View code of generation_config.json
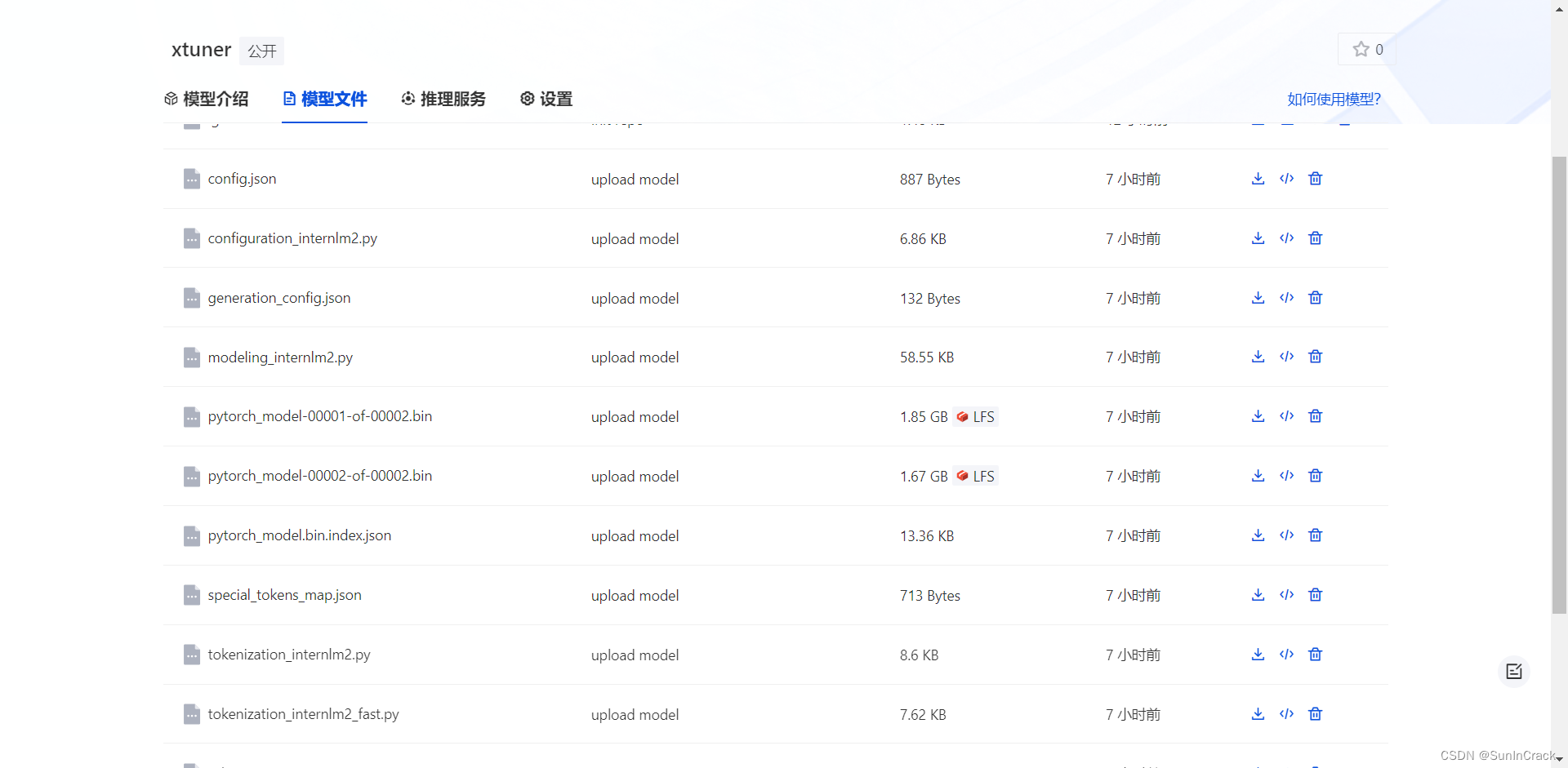1568x768 pixels. [x=1287, y=298]
